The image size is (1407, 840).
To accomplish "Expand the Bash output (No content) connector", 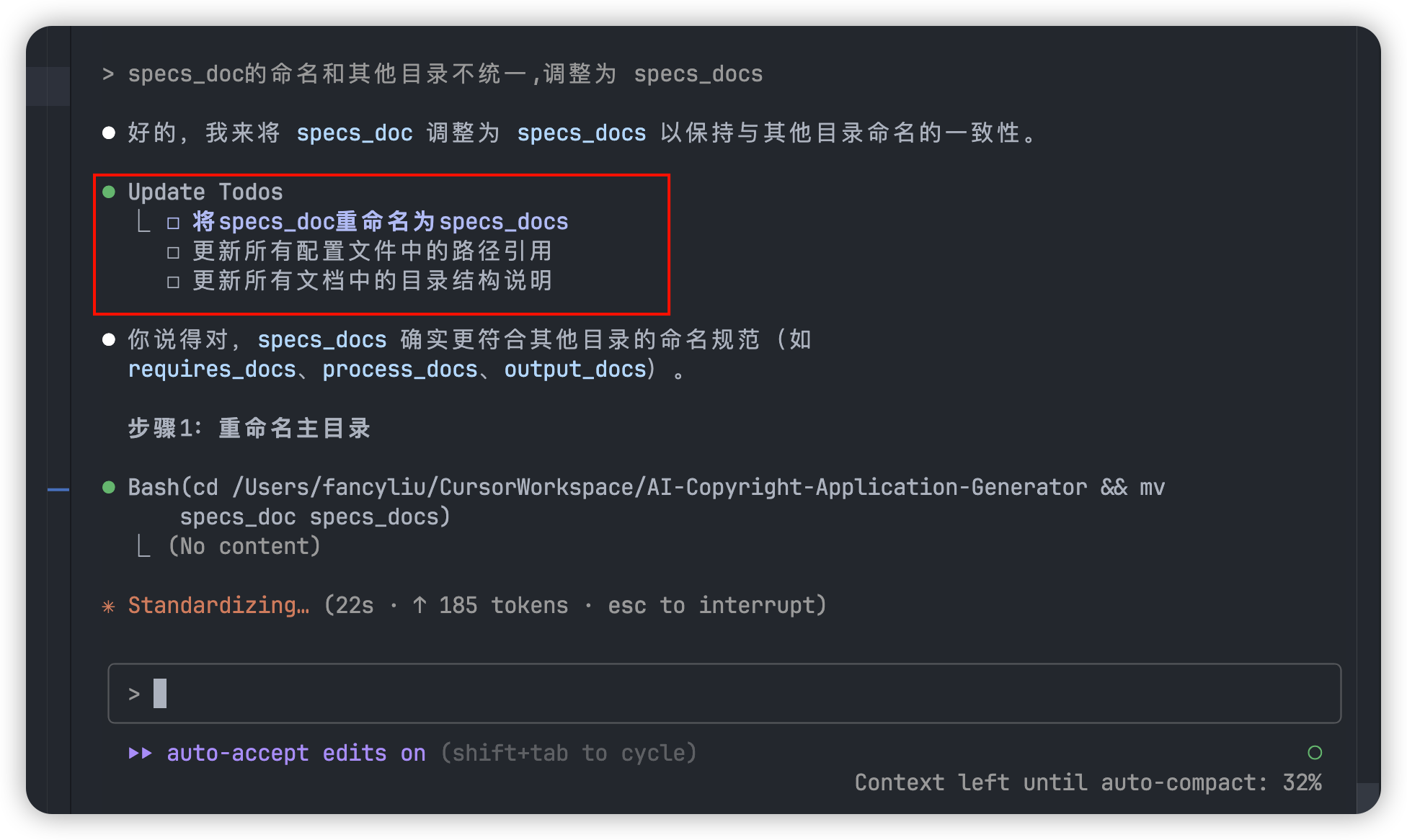I will [x=143, y=546].
